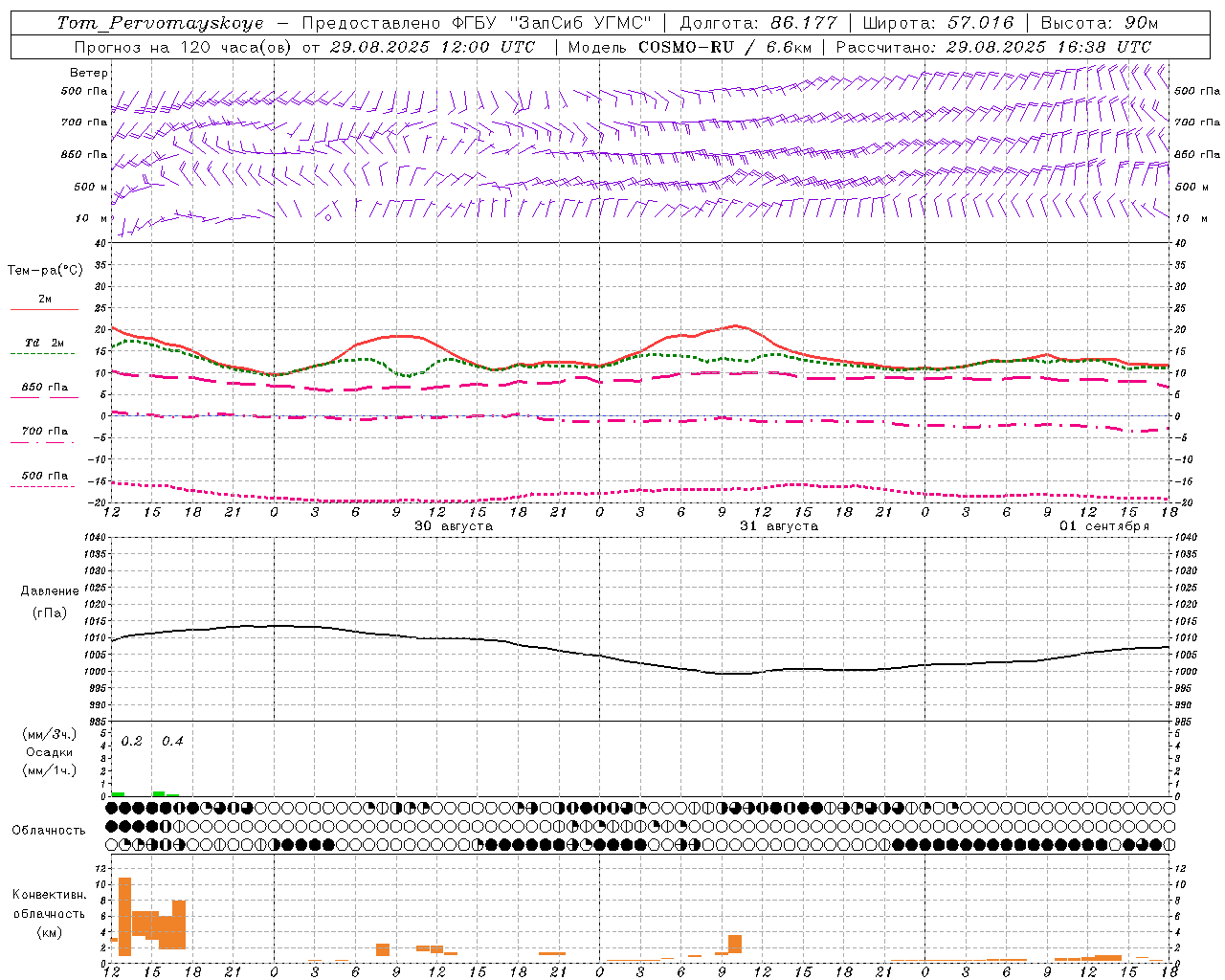Click the elevation text Высота: 90м
Viewport: 1225px width, 980px height.
tap(1099, 23)
